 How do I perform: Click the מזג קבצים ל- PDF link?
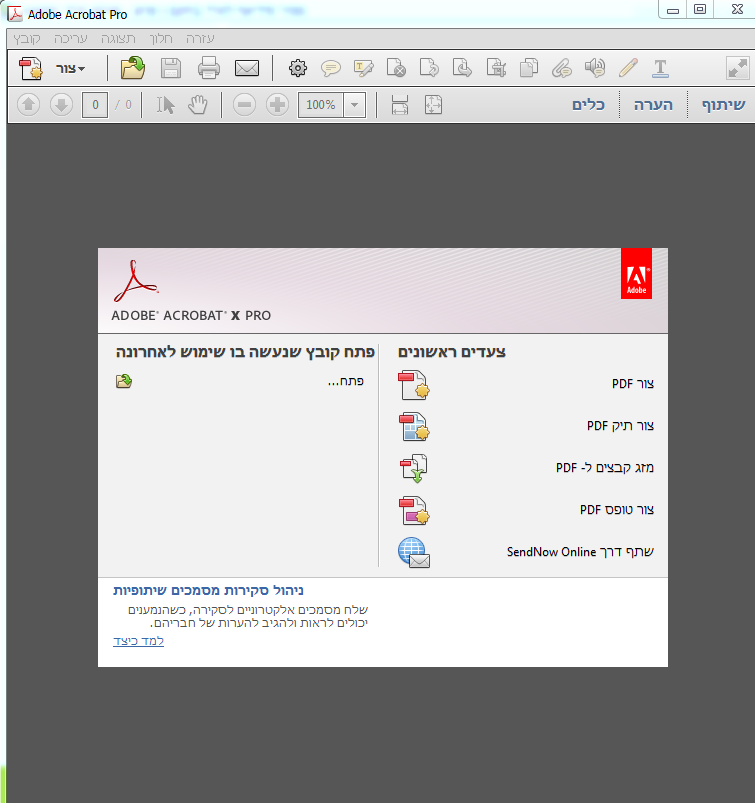605,468
